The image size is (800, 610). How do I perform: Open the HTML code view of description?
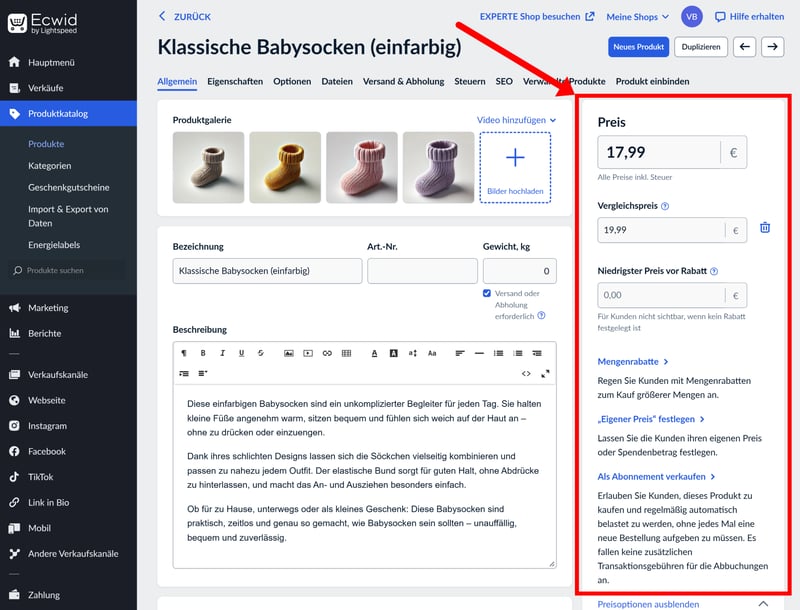526,373
